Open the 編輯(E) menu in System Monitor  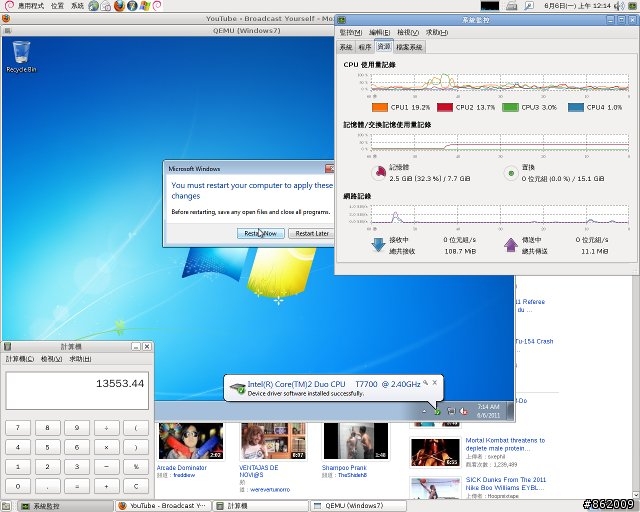pyautogui.click(x=380, y=32)
